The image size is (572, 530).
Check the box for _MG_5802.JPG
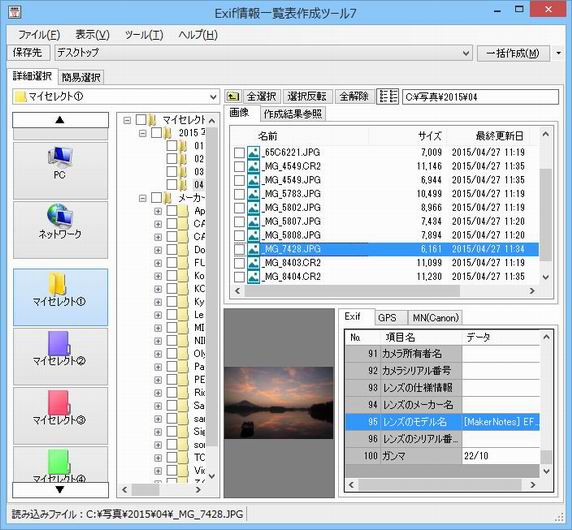239,208
